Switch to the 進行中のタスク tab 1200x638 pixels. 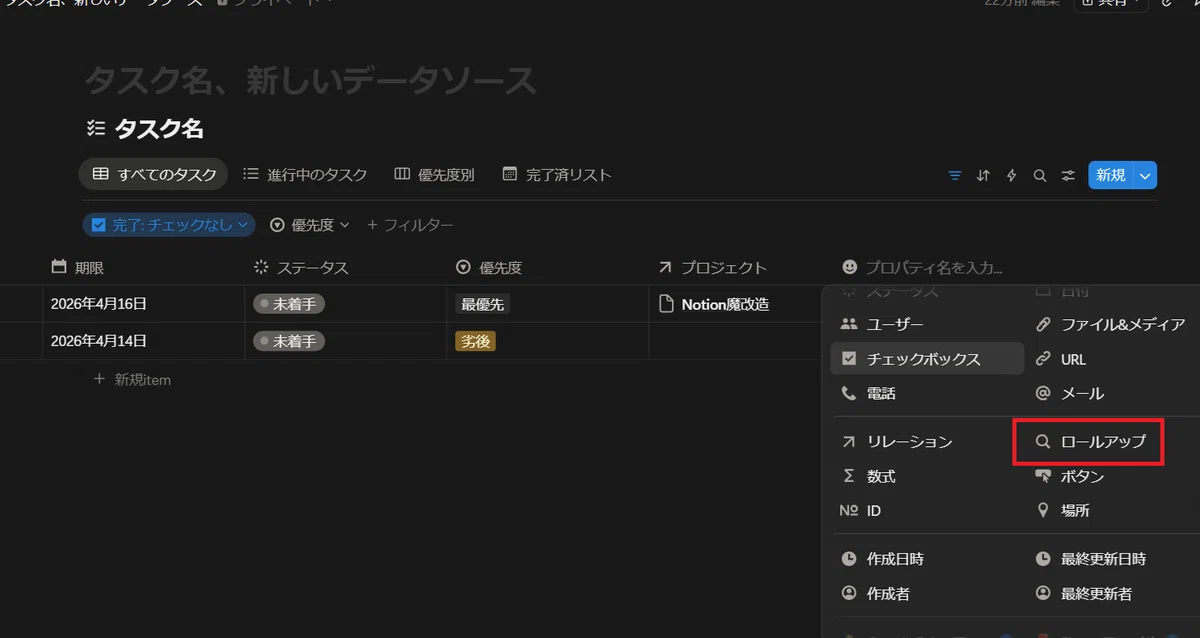[305, 174]
